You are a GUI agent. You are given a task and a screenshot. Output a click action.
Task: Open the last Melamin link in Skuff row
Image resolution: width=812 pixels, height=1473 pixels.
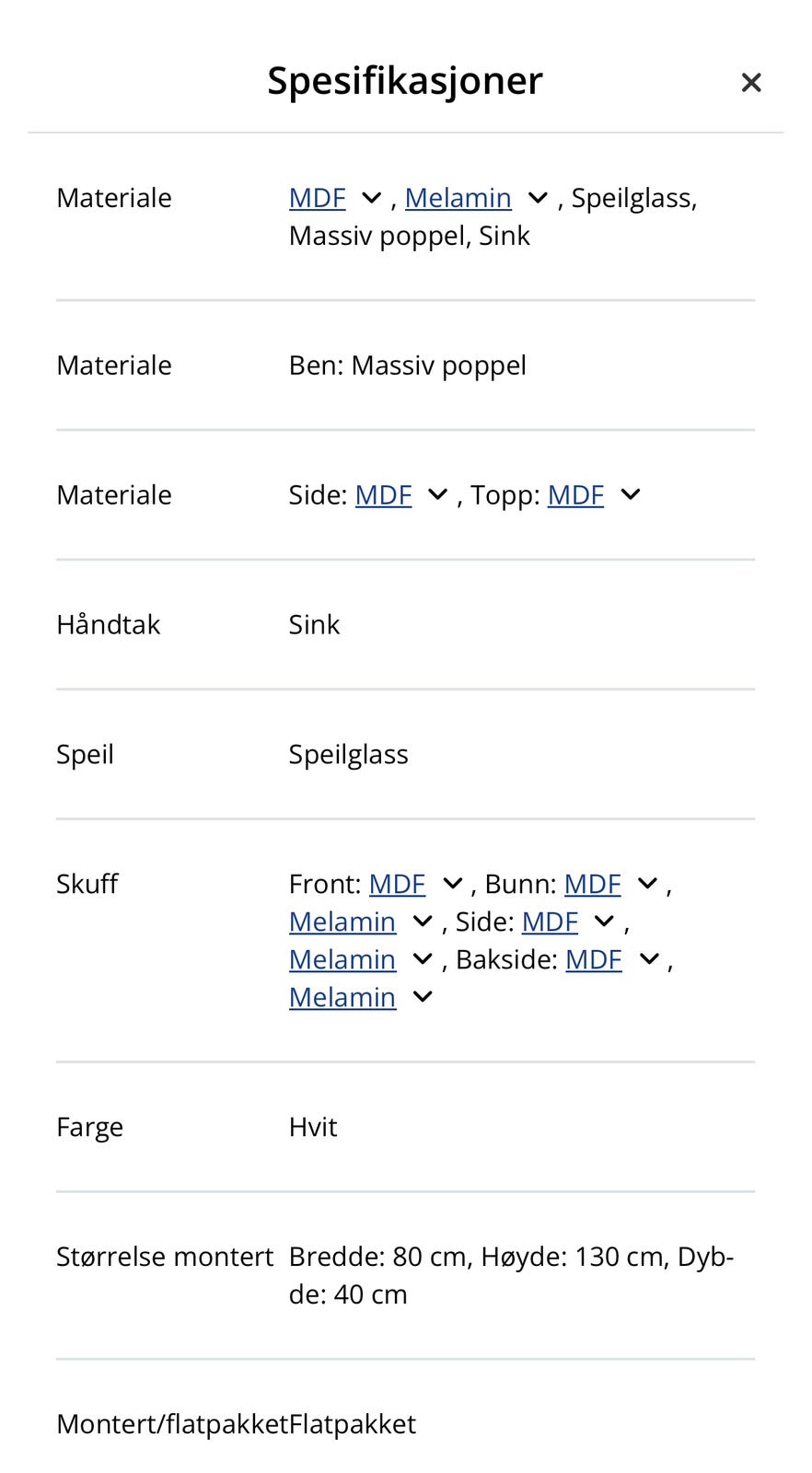pos(342,998)
